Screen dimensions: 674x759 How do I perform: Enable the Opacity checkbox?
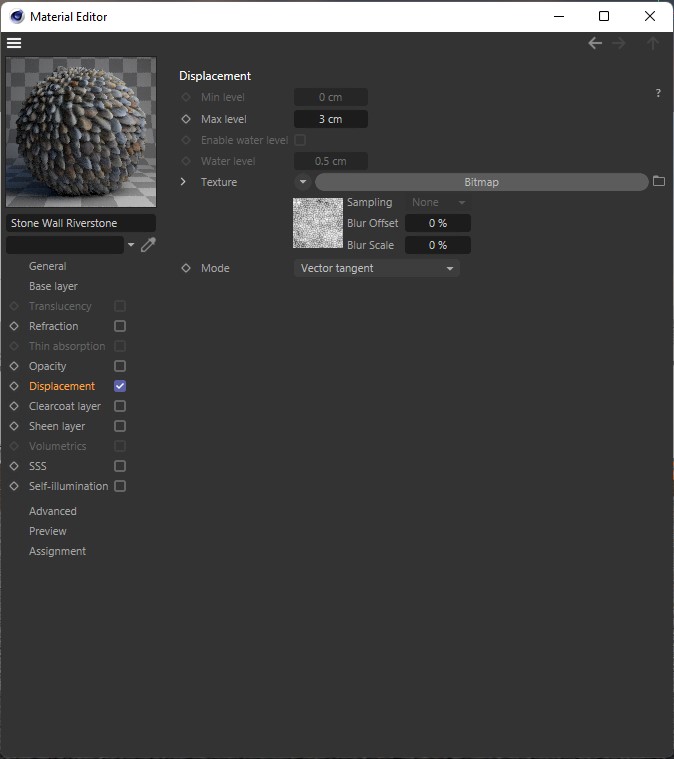[120, 366]
